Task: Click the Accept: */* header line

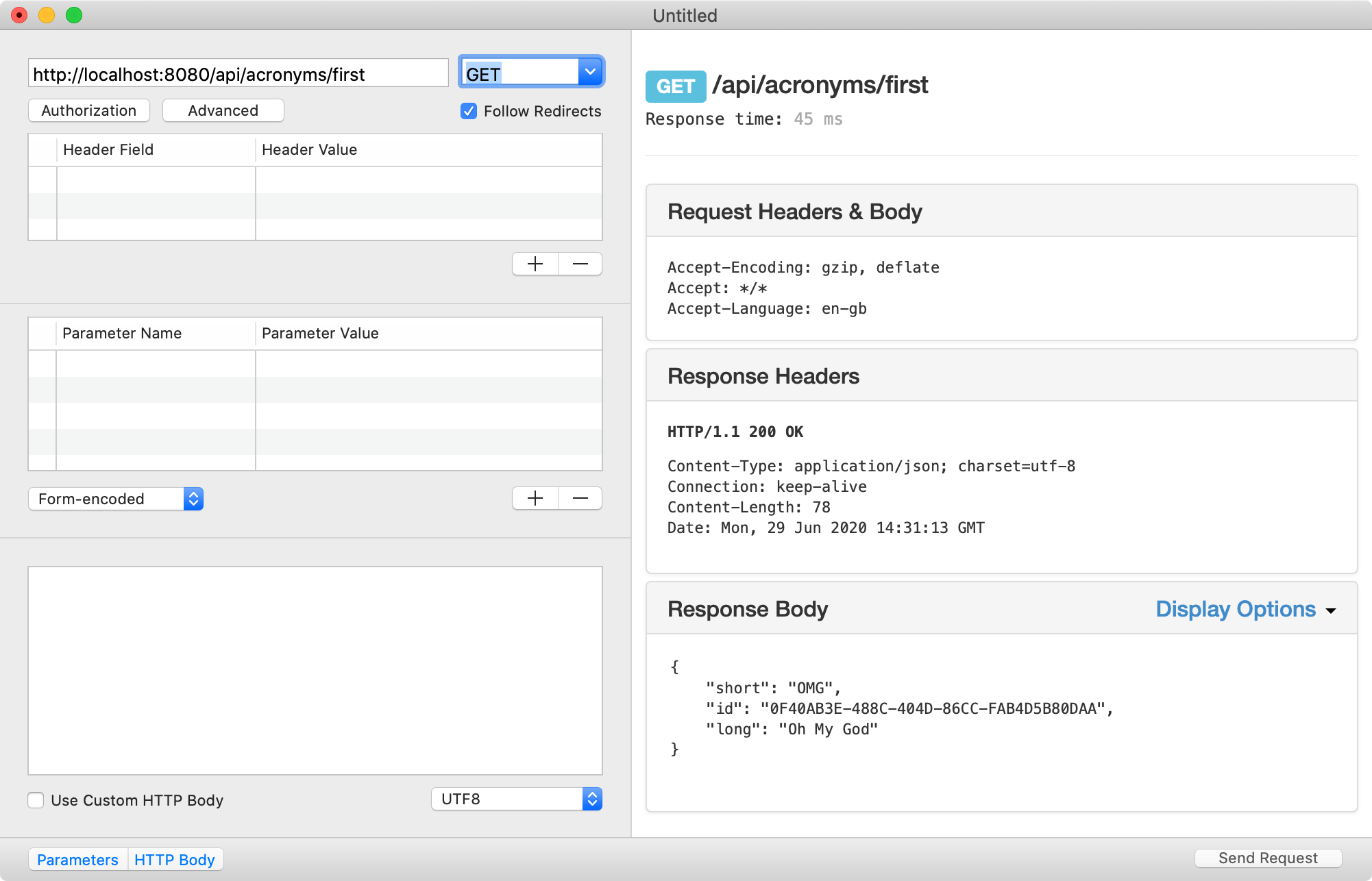Action: (x=717, y=288)
